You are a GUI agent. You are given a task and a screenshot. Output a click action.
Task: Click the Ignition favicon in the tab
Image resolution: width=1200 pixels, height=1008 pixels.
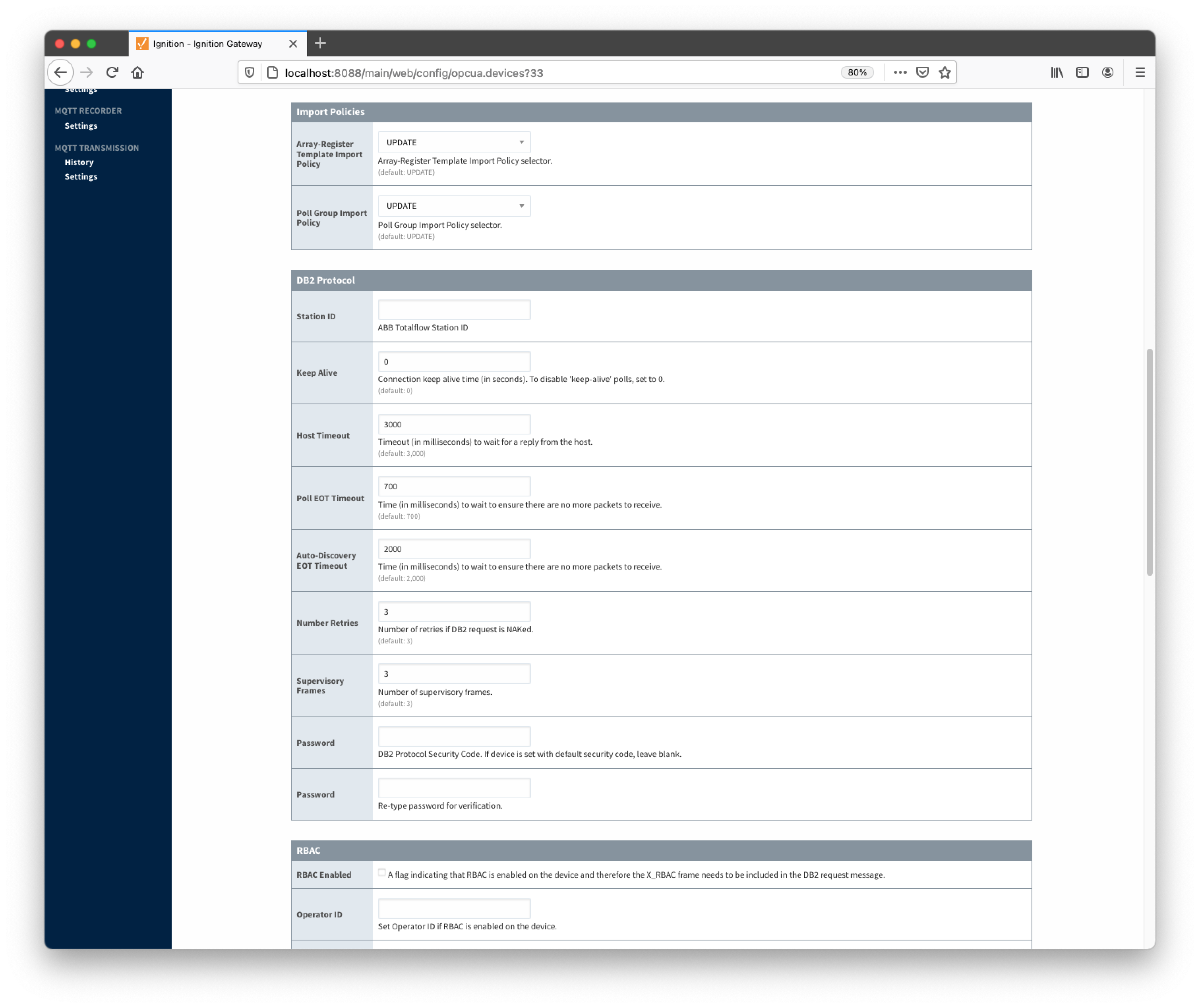pos(142,44)
